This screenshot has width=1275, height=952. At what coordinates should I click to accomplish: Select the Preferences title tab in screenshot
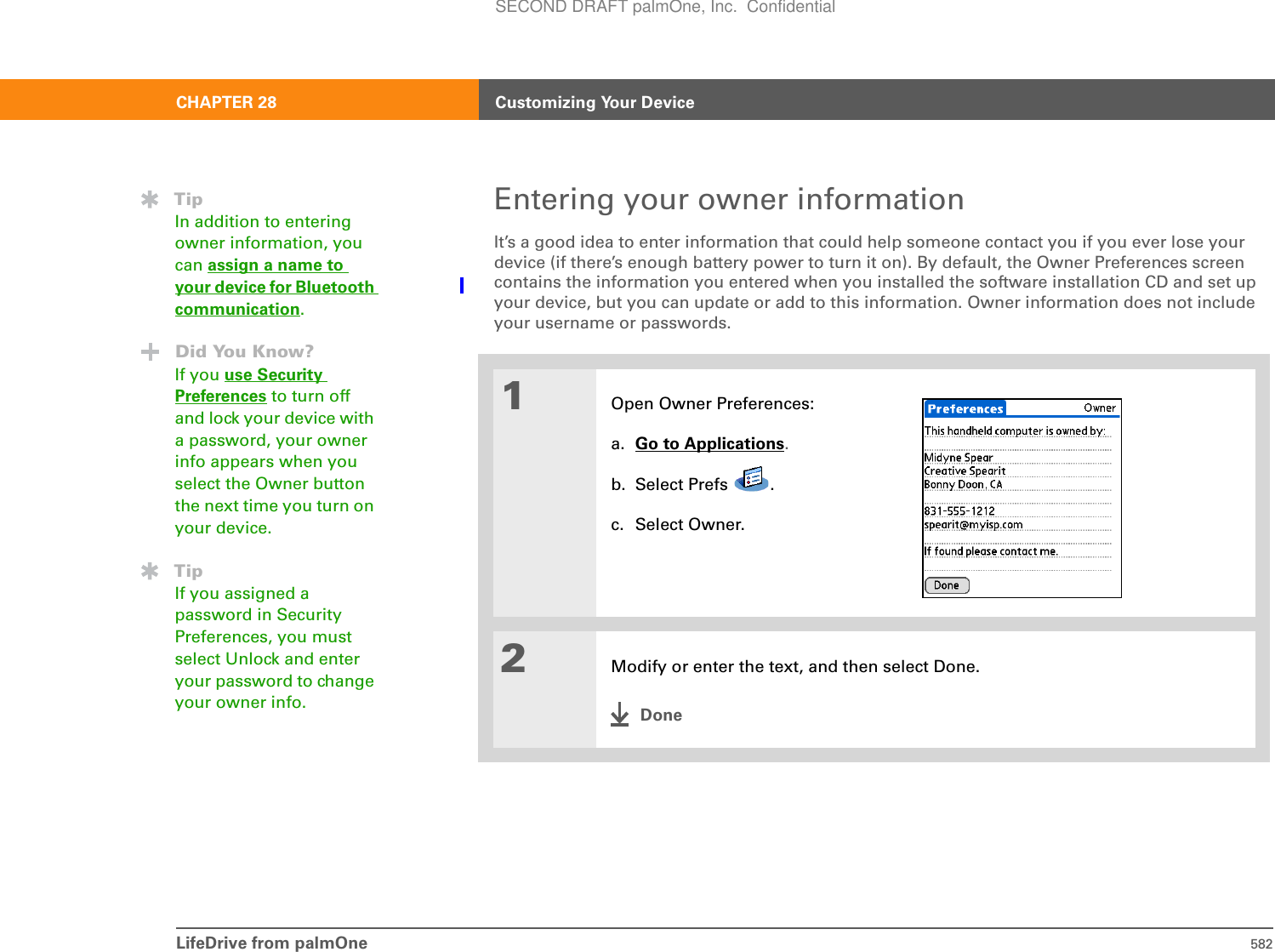click(x=965, y=408)
